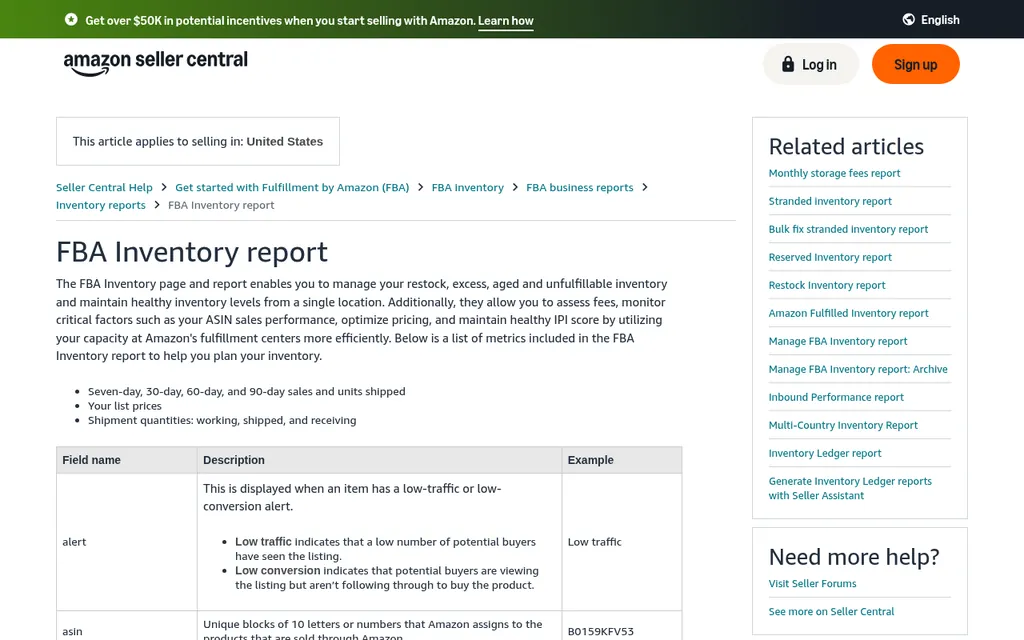The height and width of the screenshot is (640, 1024).
Task: Open Manage FBA Inventory report: Archive
Action: tap(857, 370)
